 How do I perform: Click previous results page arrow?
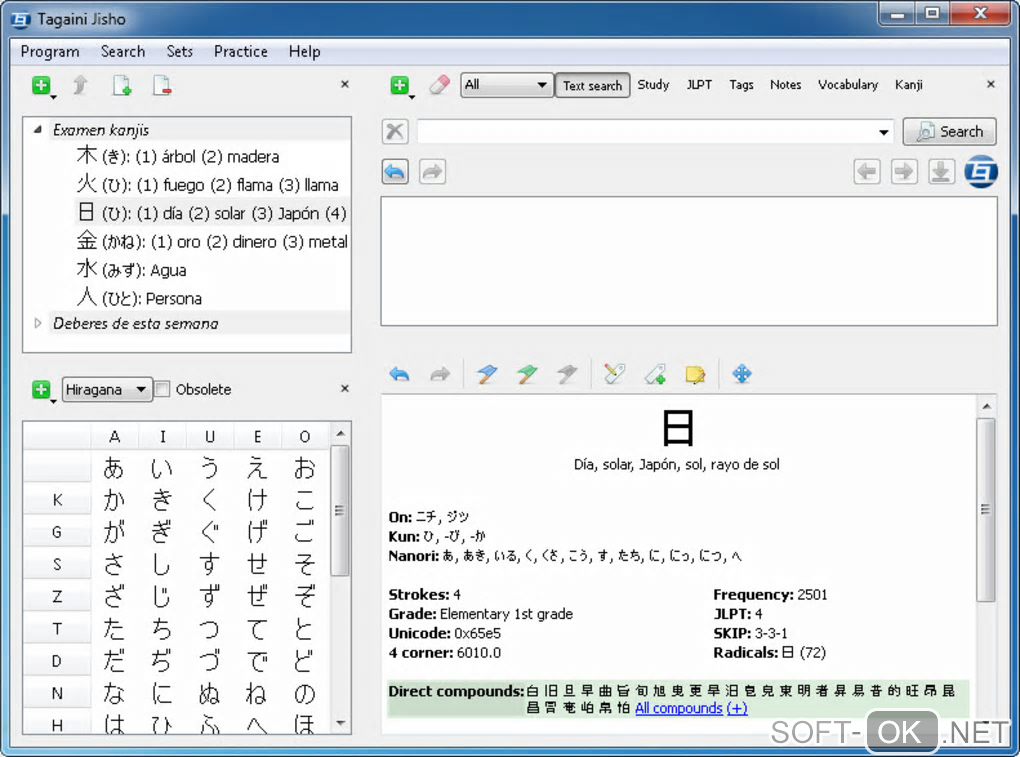pyautogui.click(x=867, y=172)
